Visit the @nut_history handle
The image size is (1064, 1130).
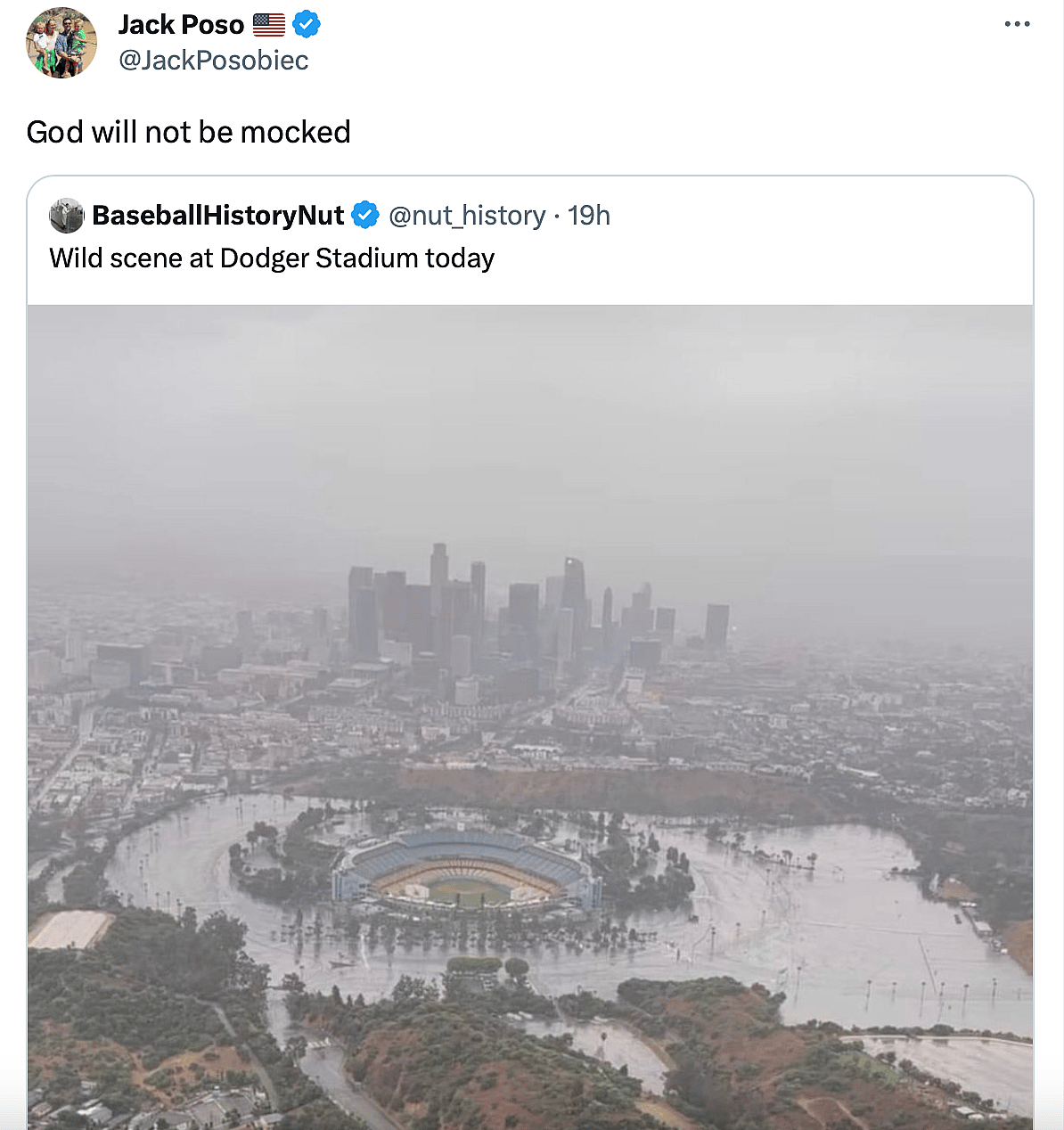click(467, 216)
